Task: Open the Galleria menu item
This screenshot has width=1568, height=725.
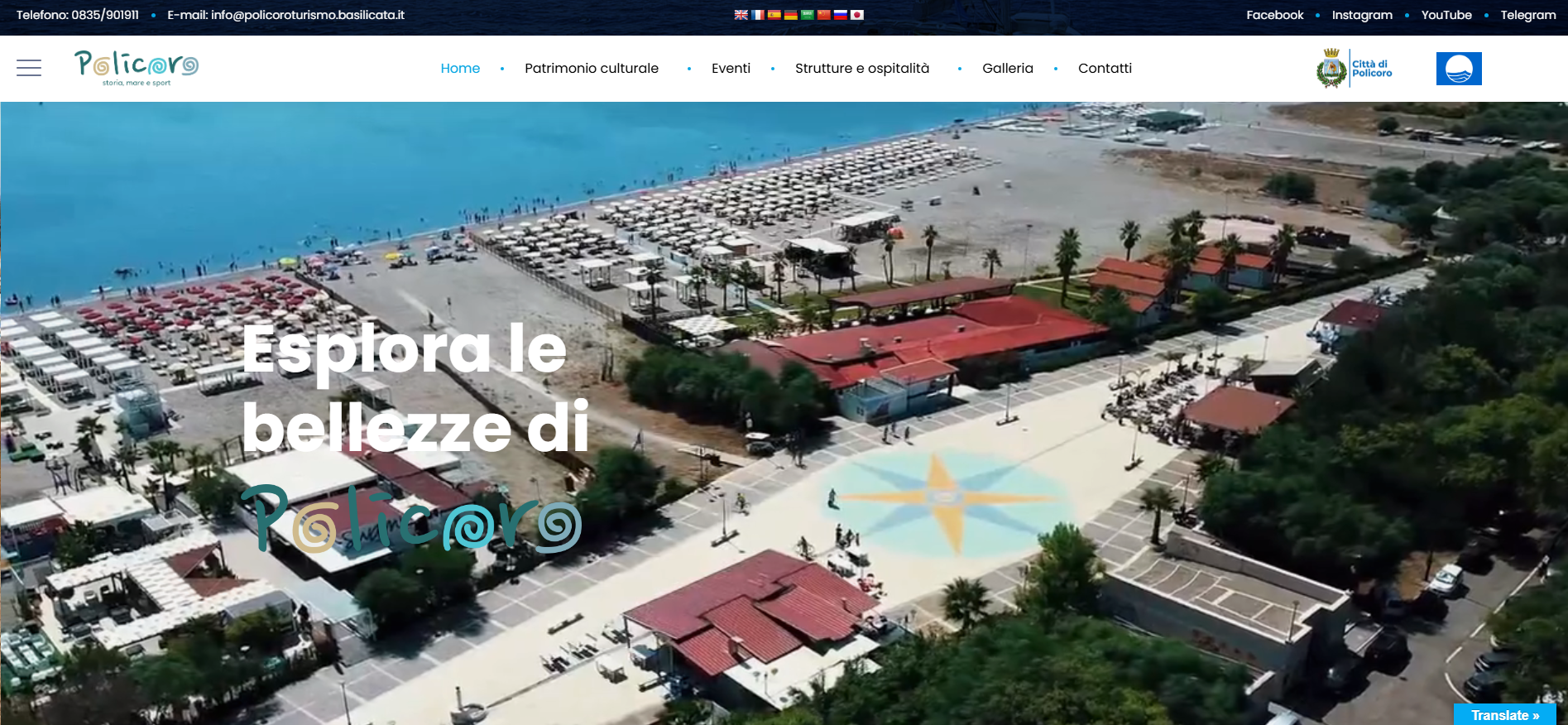Action: tap(1008, 68)
